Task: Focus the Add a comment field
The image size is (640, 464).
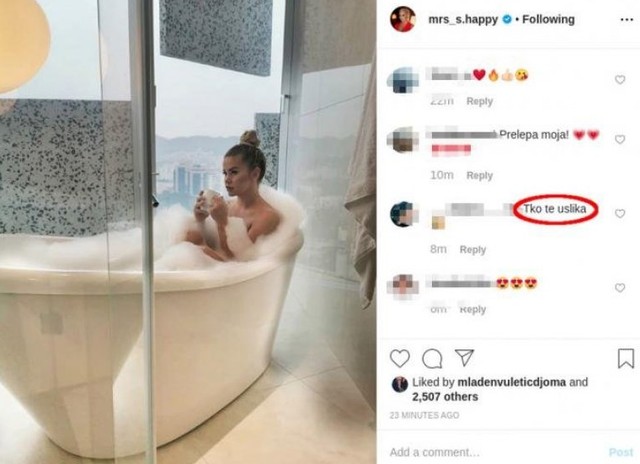Action: click(x=494, y=452)
